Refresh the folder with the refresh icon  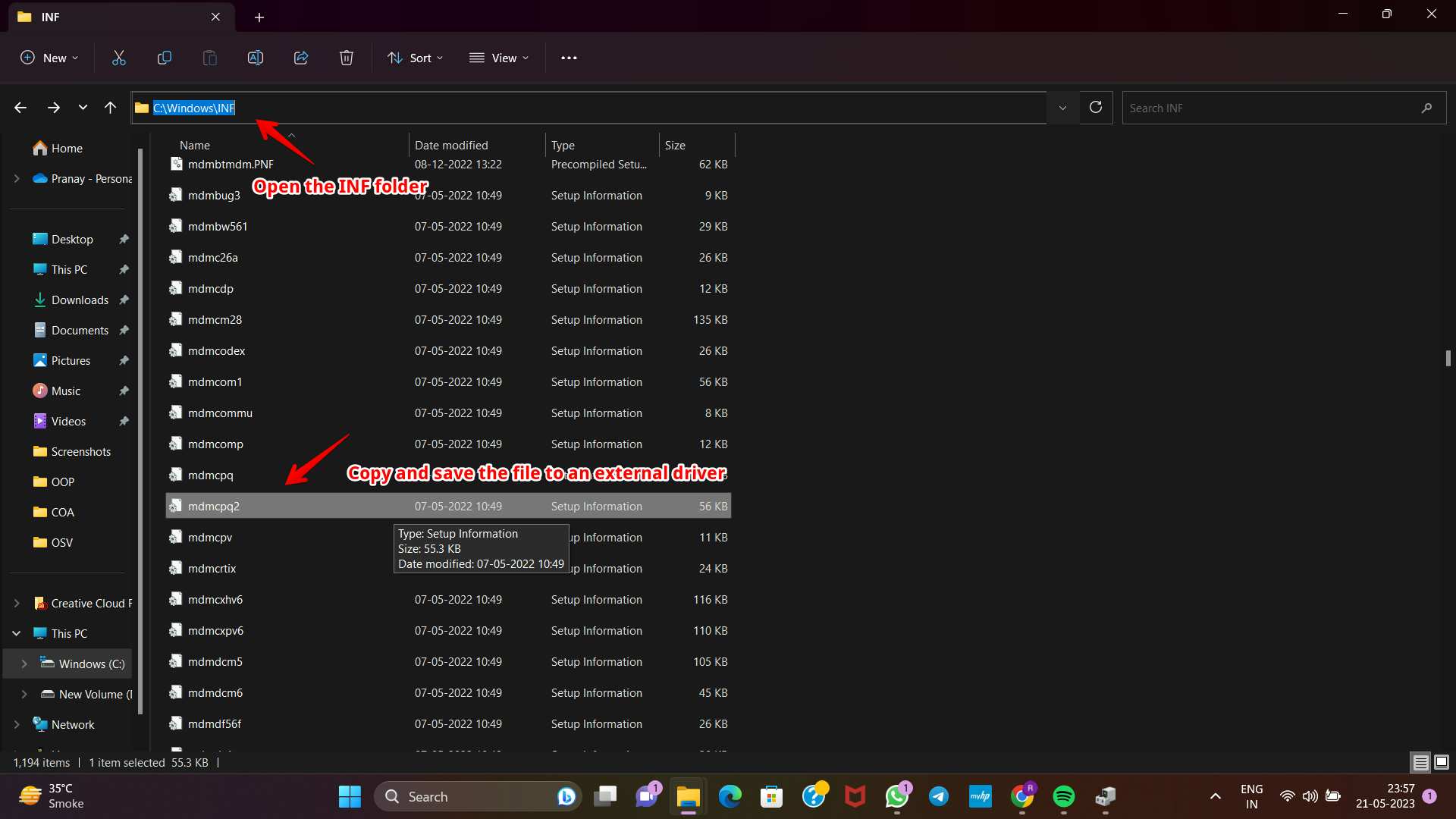(x=1096, y=108)
